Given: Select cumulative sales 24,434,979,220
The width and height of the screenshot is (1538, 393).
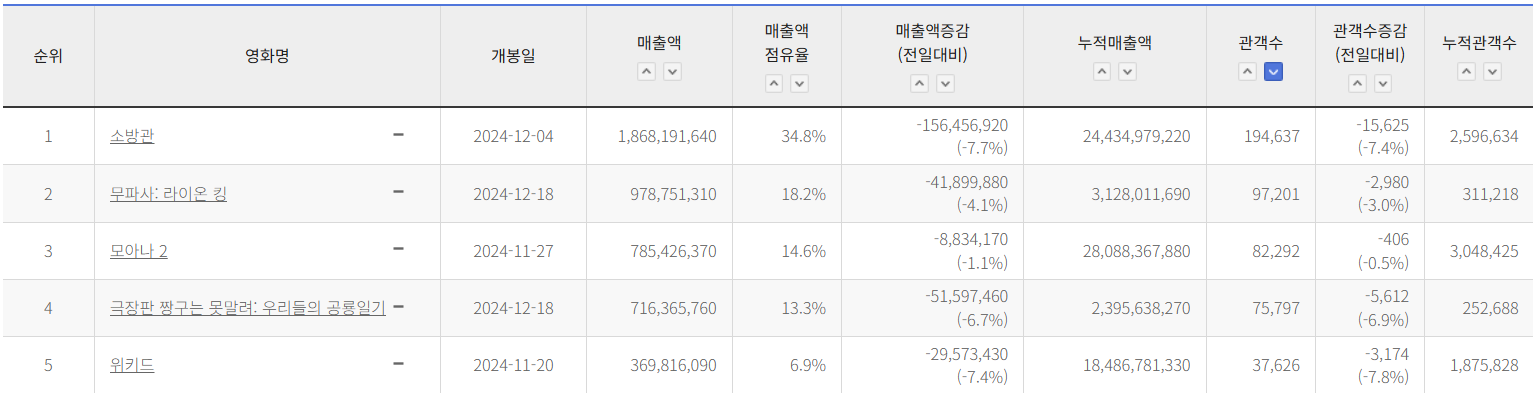Looking at the screenshot, I should (1136, 136).
